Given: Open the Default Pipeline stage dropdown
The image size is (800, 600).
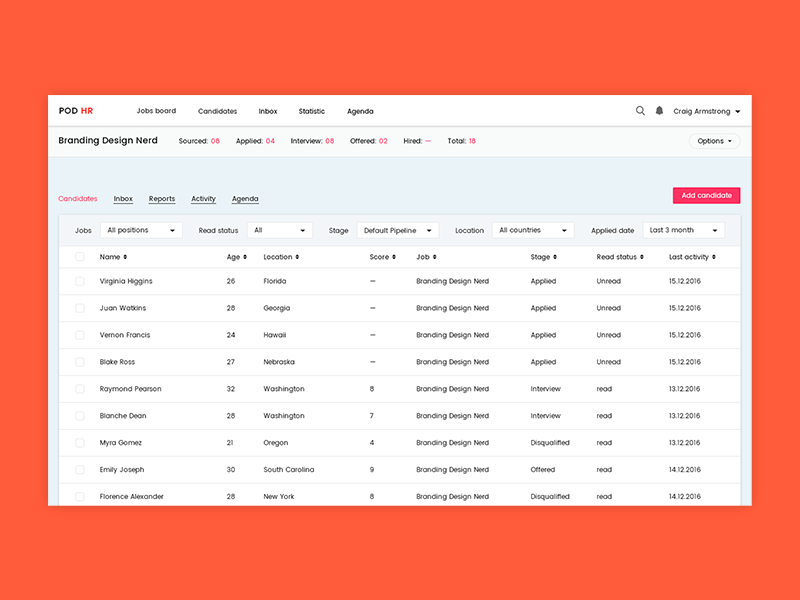Looking at the screenshot, I should (x=397, y=230).
